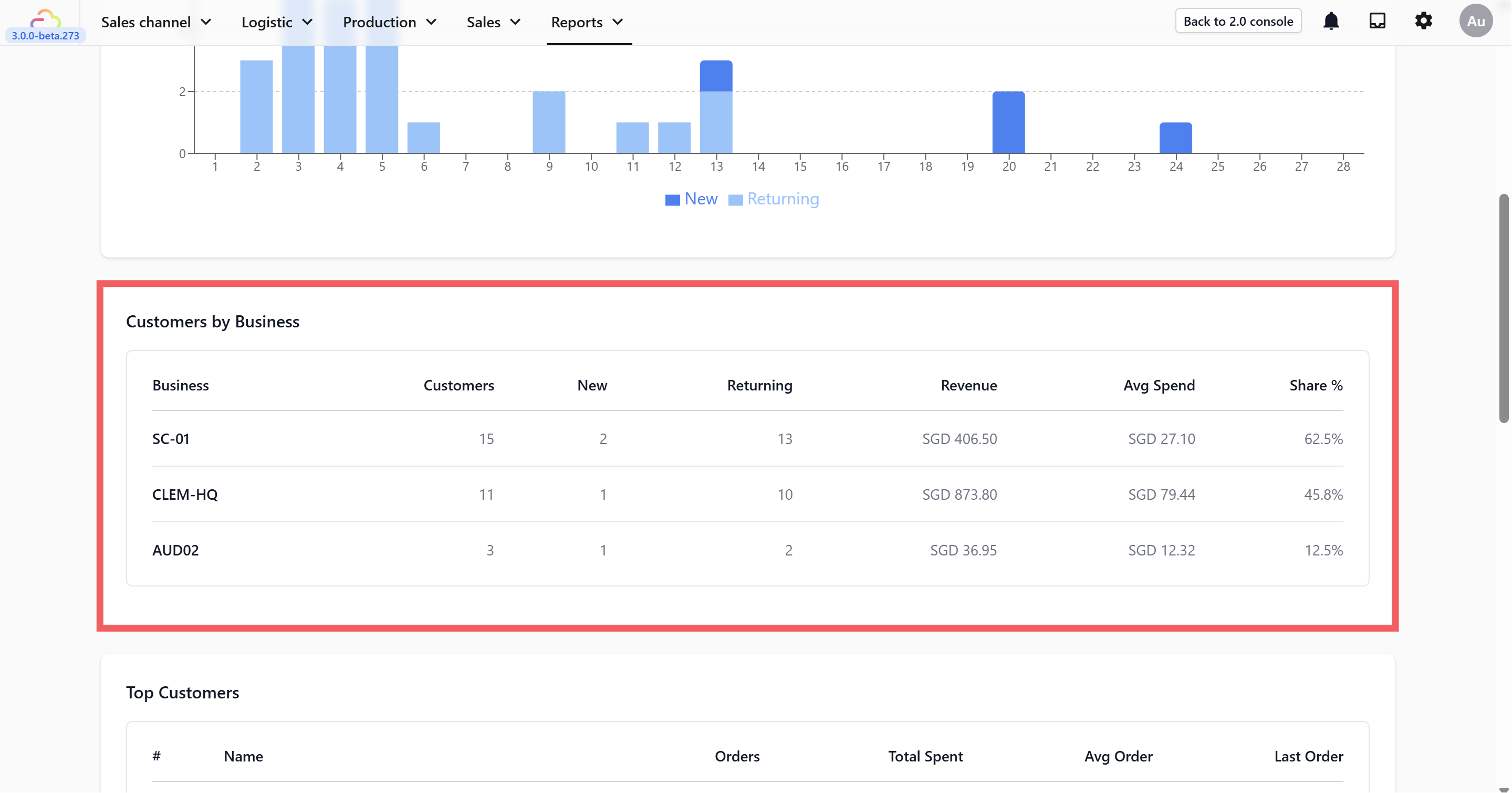Open the settings gear icon

1423,21
